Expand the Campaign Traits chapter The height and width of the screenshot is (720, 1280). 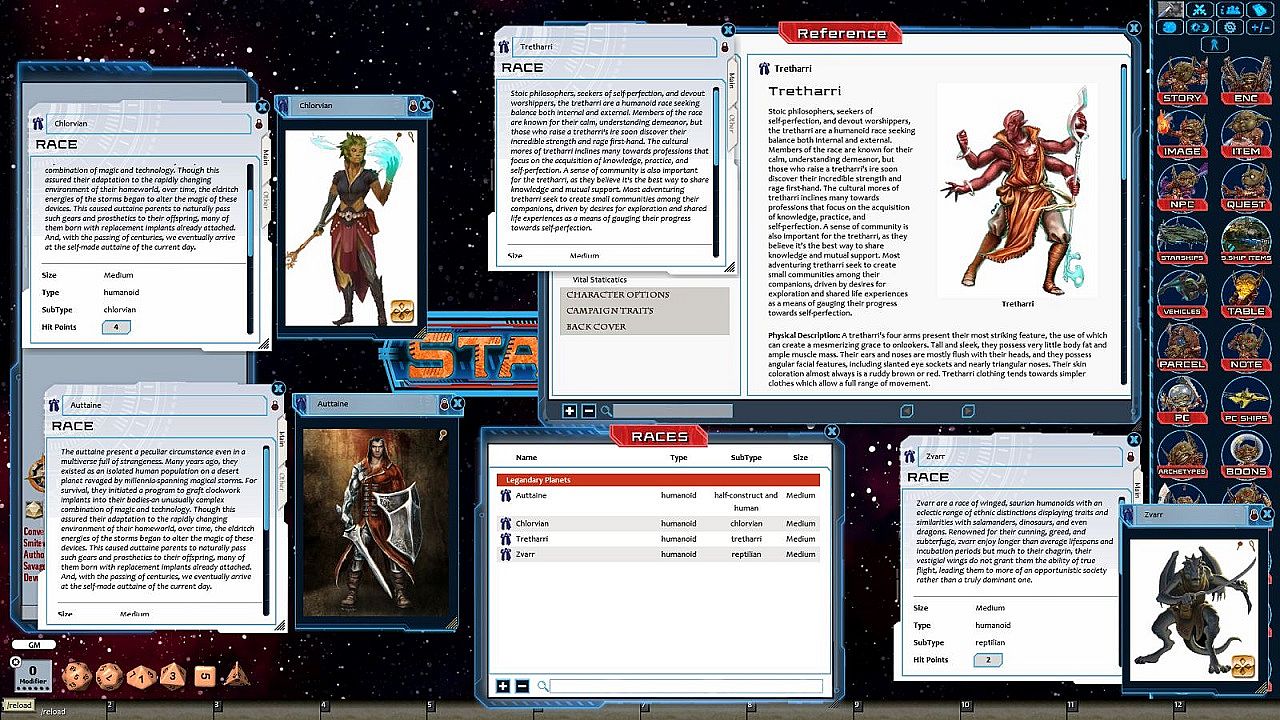(644, 311)
